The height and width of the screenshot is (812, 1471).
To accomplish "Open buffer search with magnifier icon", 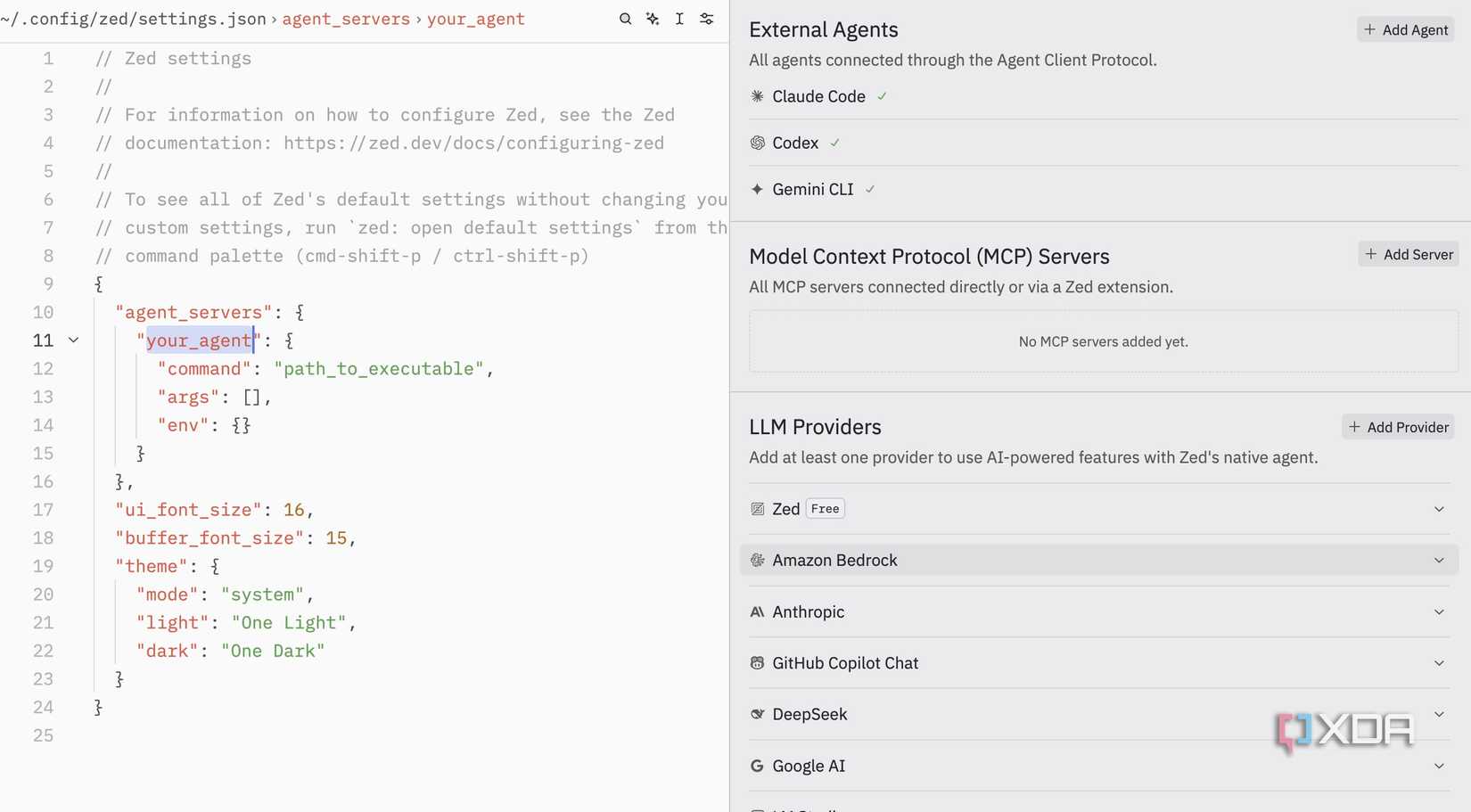I will pyautogui.click(x=625, y=19).
